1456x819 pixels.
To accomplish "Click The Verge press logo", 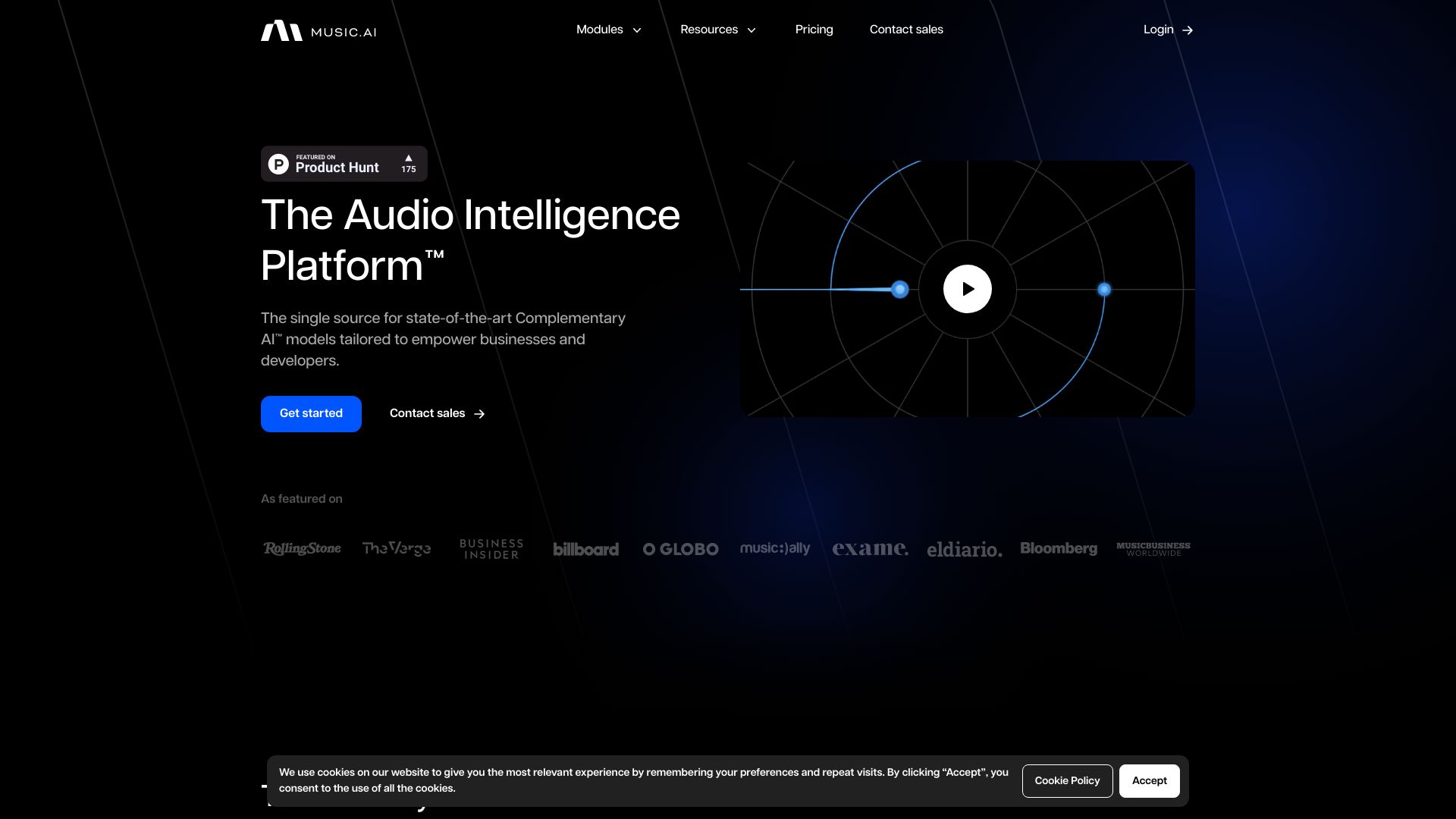I will pyautogui.click(x=396, y=548).
